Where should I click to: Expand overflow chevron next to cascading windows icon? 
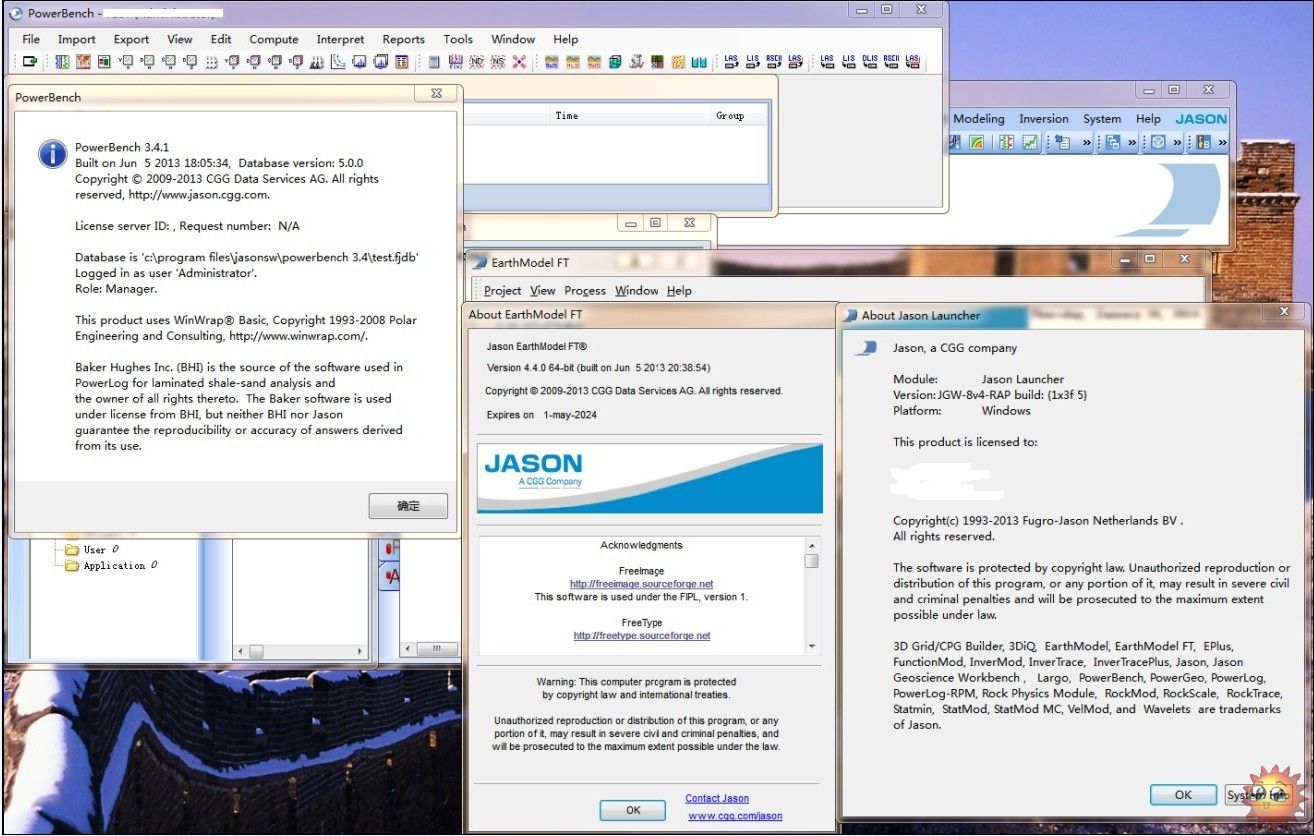click(1132, 143)
